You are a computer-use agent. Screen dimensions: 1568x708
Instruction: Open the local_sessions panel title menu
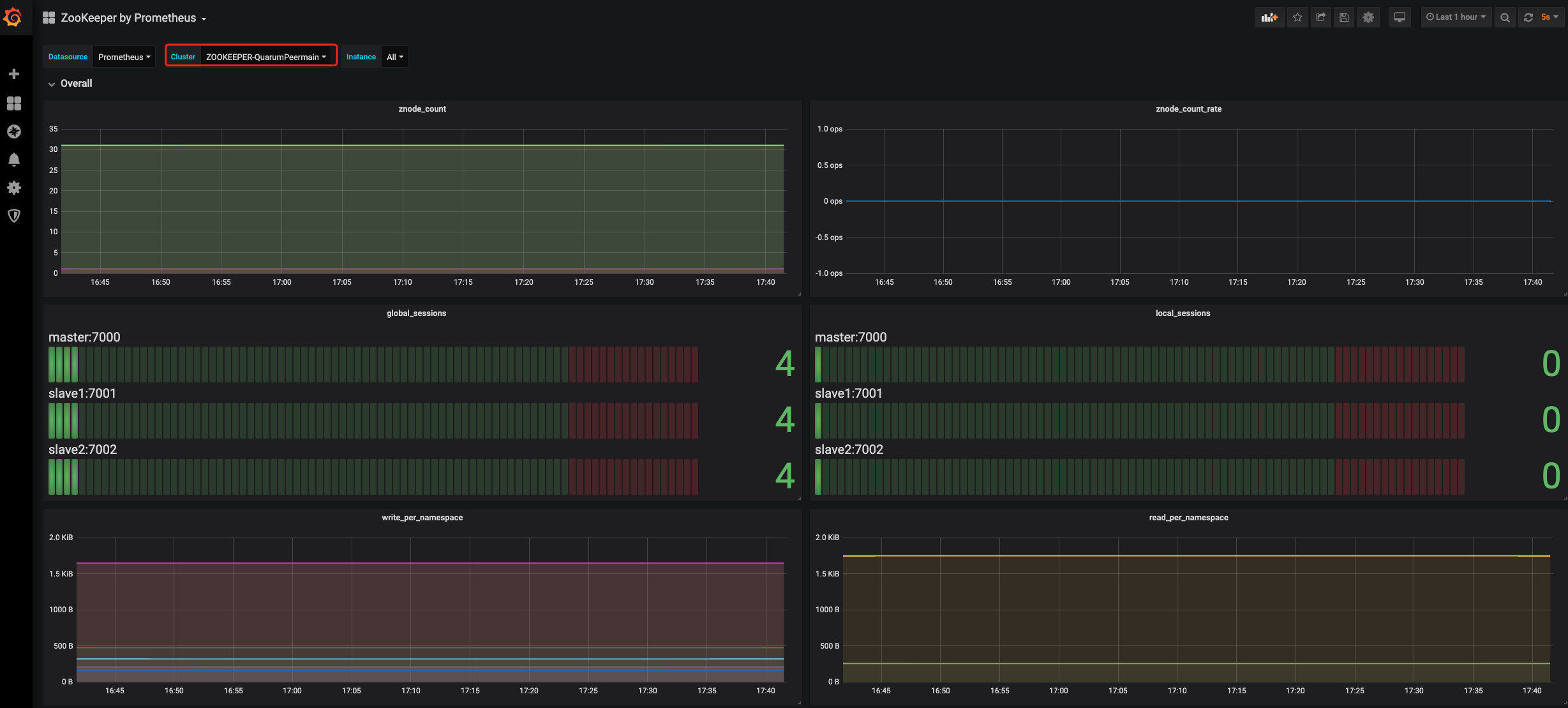coord(1183,313)
